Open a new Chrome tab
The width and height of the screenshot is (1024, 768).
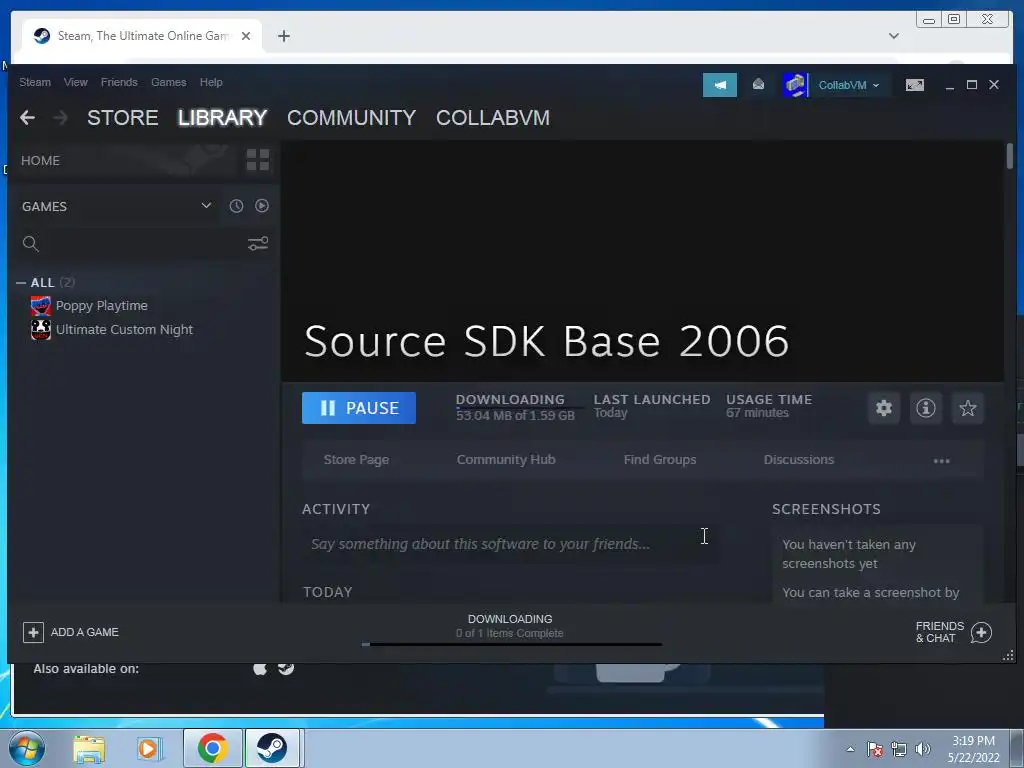coord(283,36)
